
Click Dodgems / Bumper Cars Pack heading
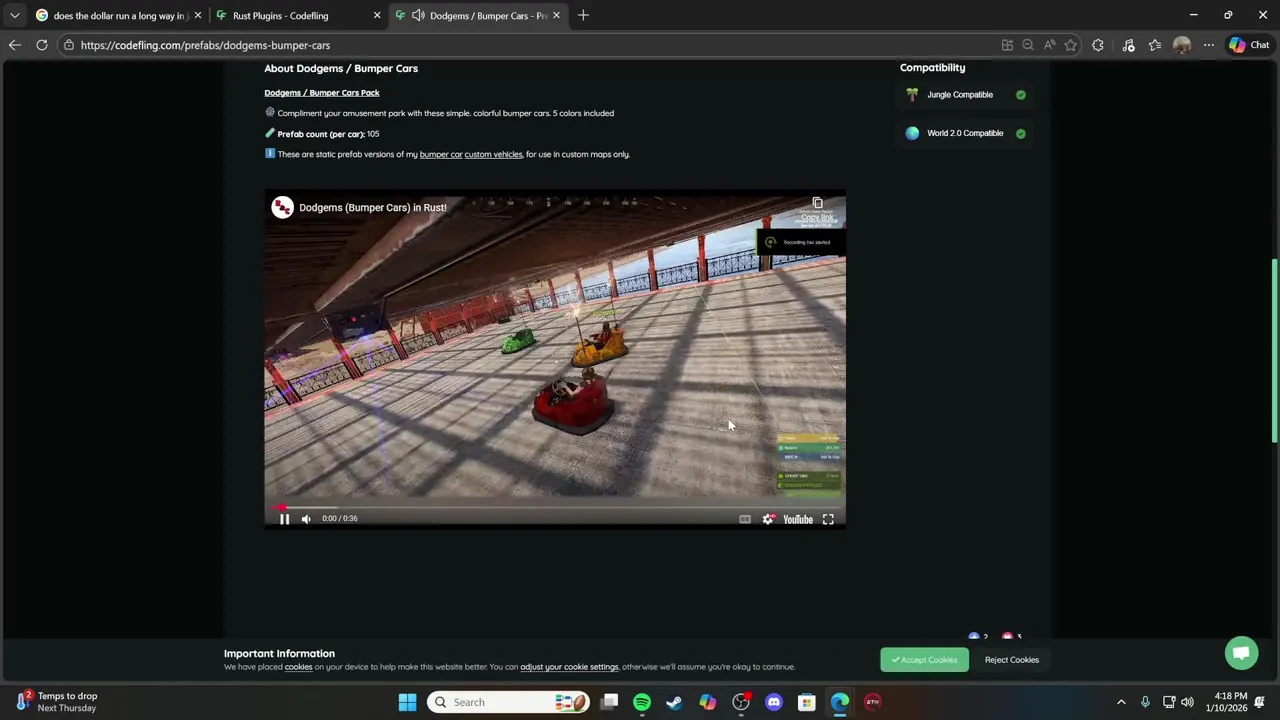322,93
